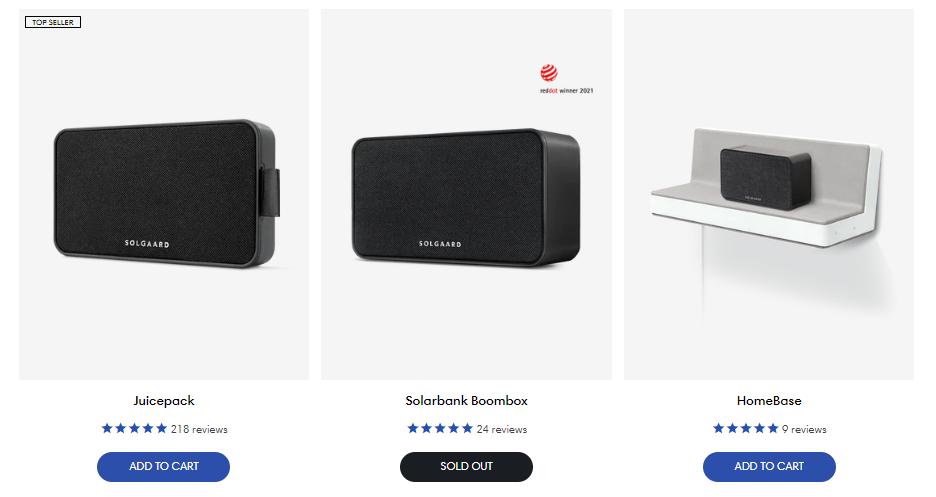Open the Juicepack product title link
936x497 pixels.
coord(164,401)
